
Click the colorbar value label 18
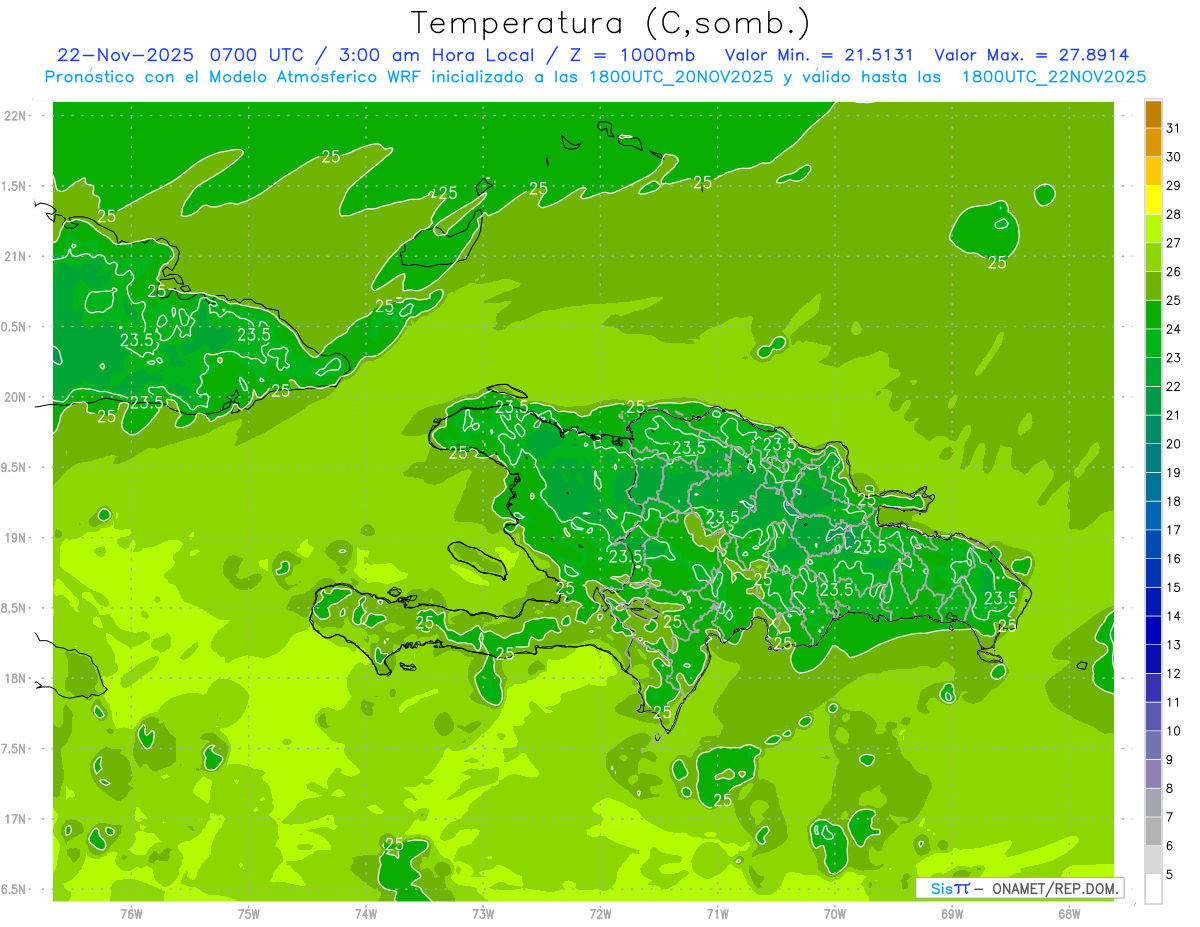[x=1173, y=501]
